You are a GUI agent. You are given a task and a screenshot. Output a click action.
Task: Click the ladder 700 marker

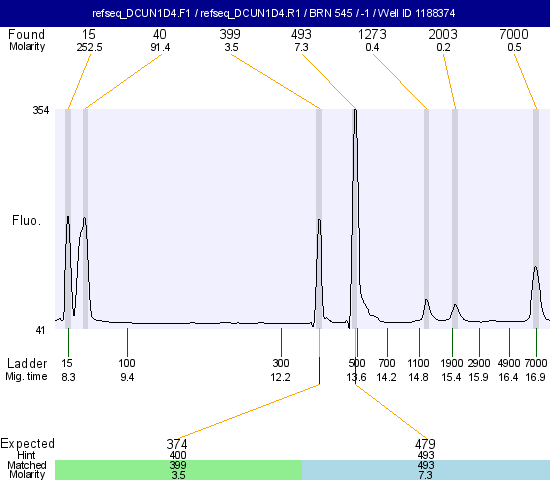(387, 363)
